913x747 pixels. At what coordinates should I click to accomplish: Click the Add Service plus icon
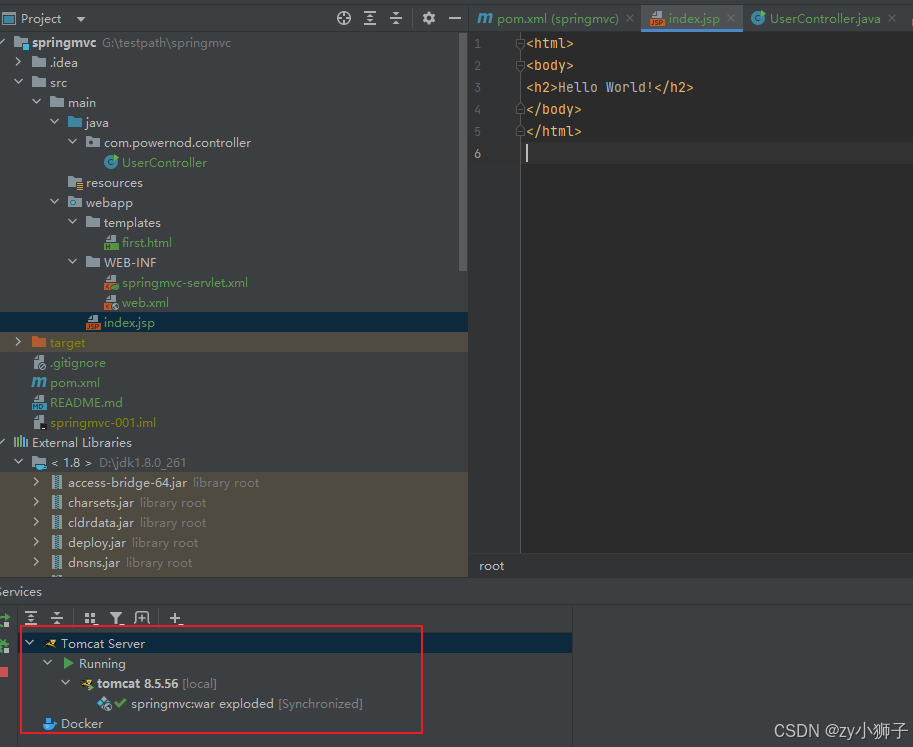pyautogui.click(x=175, y=617)
